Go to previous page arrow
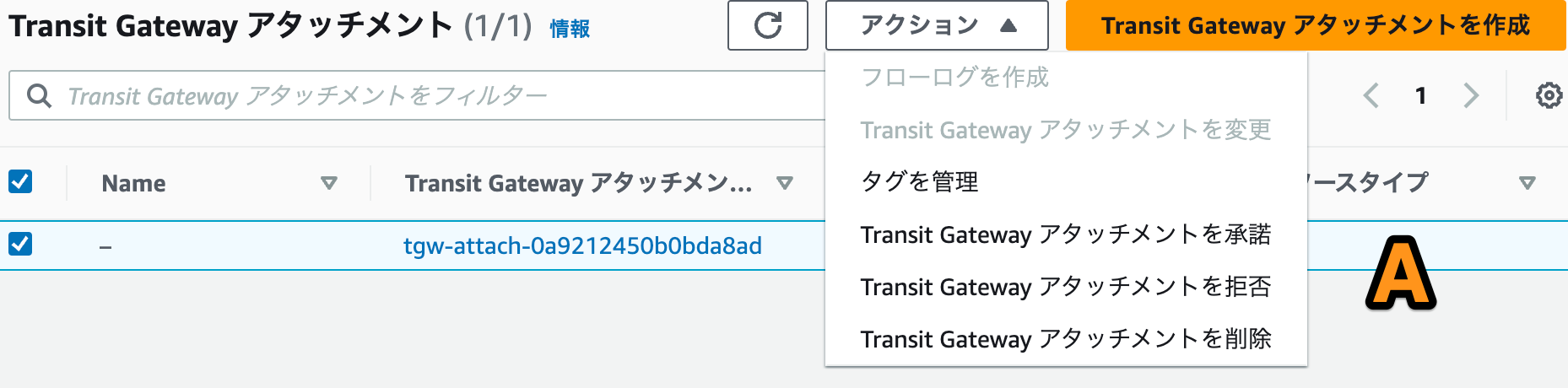Screen dimensions: 1568x388 pos(1371,95)
